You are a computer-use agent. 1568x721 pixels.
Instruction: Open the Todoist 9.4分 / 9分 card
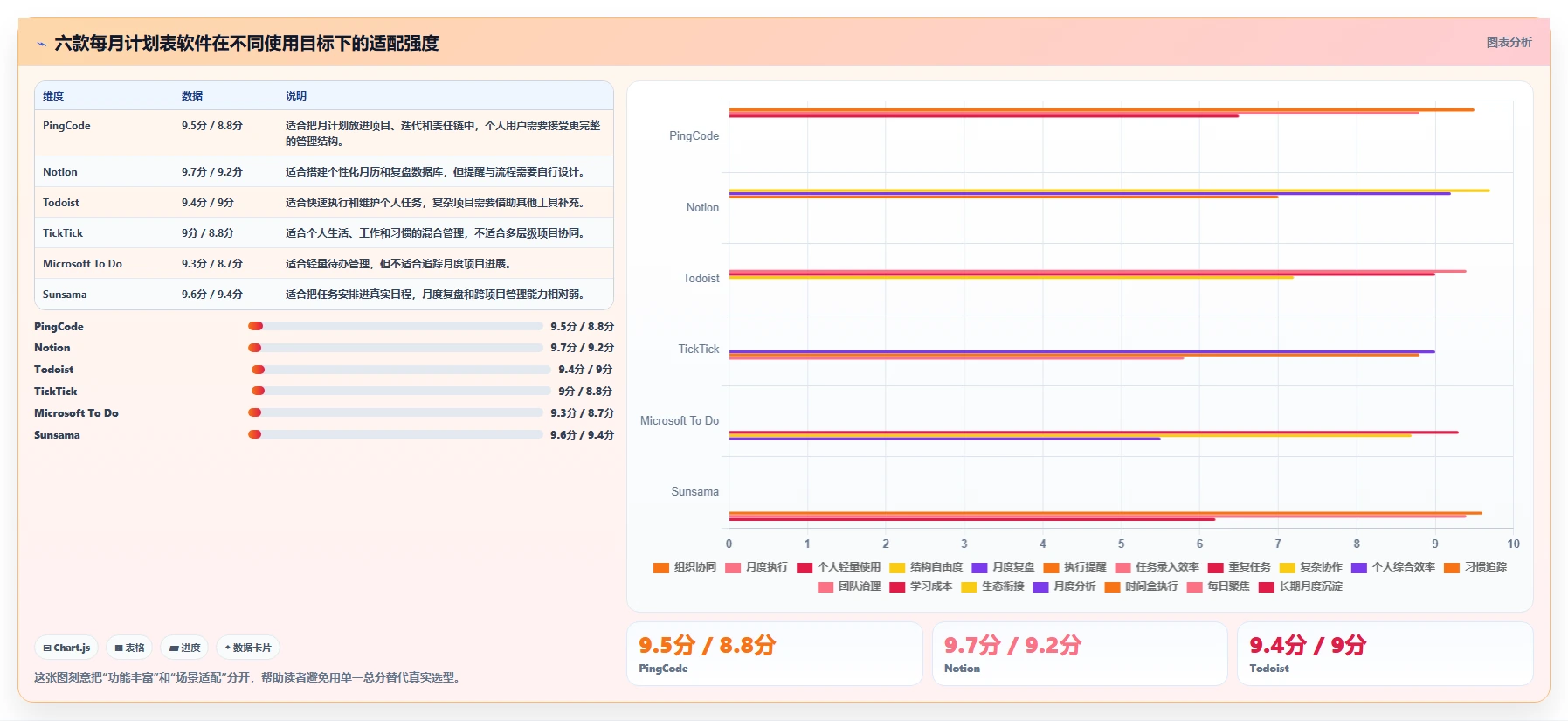point(1385,654)
